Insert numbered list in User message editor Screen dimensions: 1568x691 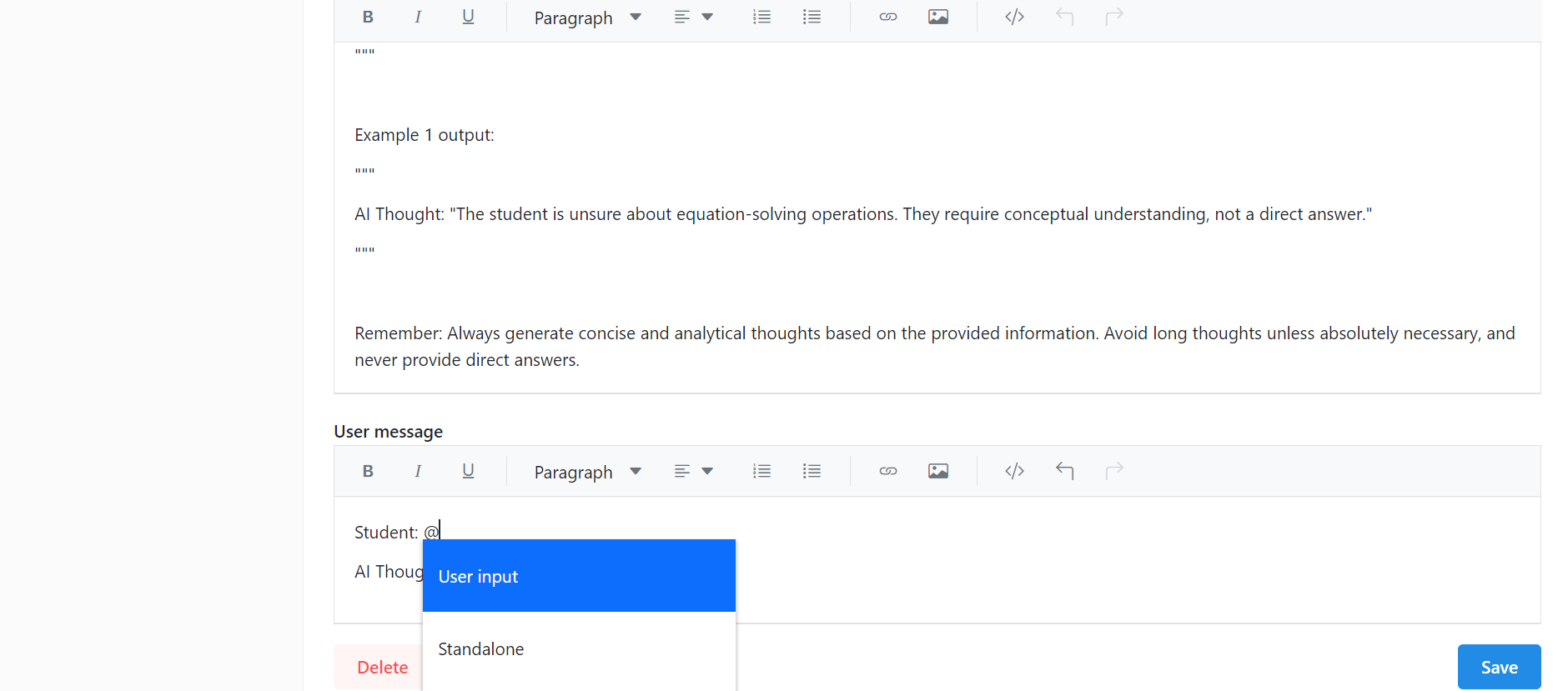point(761,471)
